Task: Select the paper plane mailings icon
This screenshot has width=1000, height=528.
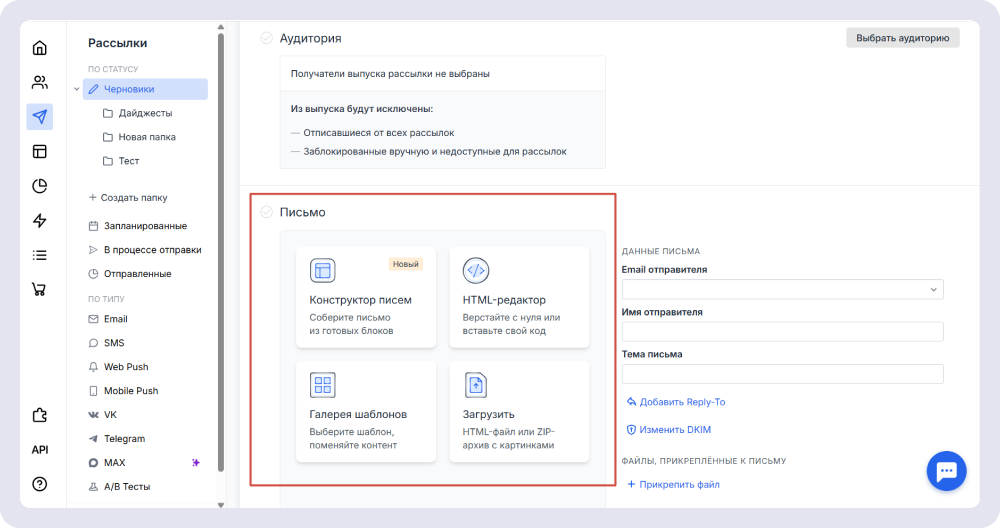Action: tap(40, 117)
